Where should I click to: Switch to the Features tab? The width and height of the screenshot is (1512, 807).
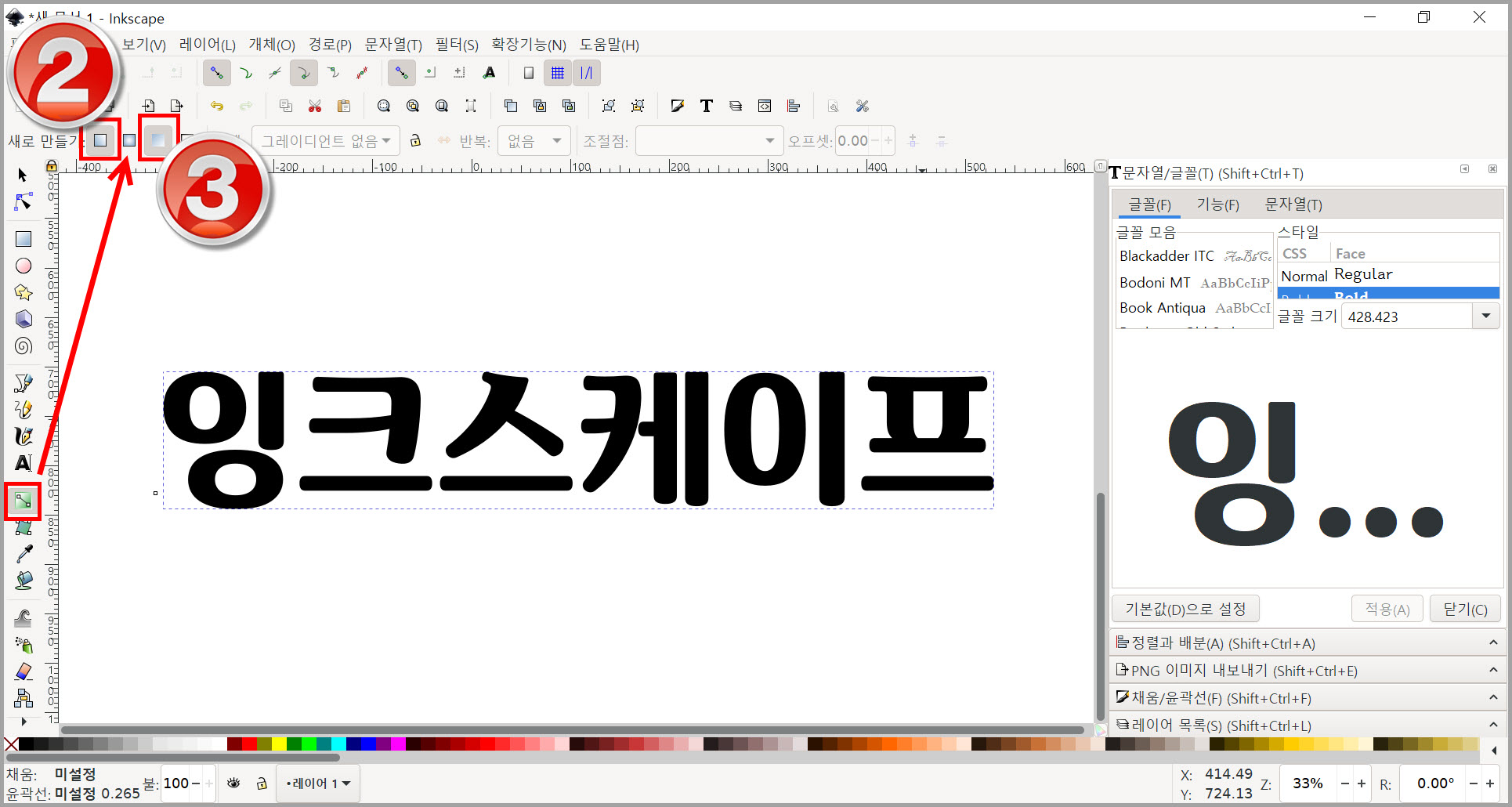(x=1217, y=204)
